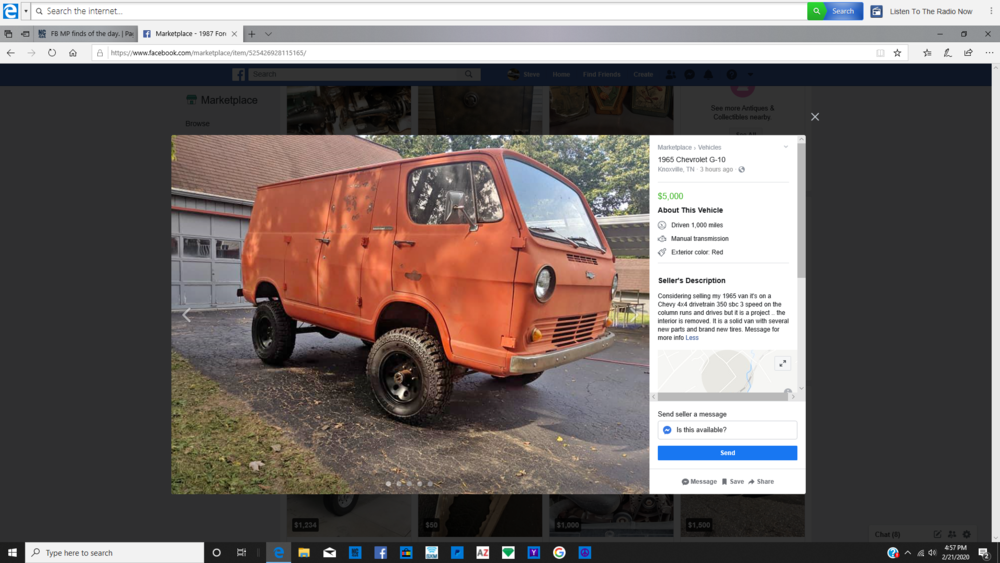This screenshot has height=563, width=1000.
Task: Click the green Search button
Action: [x=835, y=11]
